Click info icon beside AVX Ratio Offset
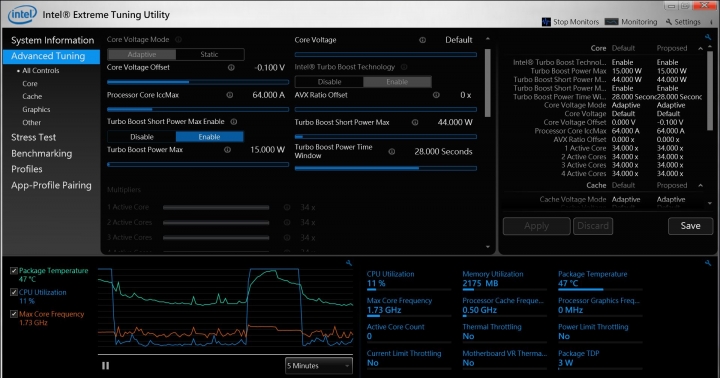Viewport: 720px width, 378px height. click(436, 95)
